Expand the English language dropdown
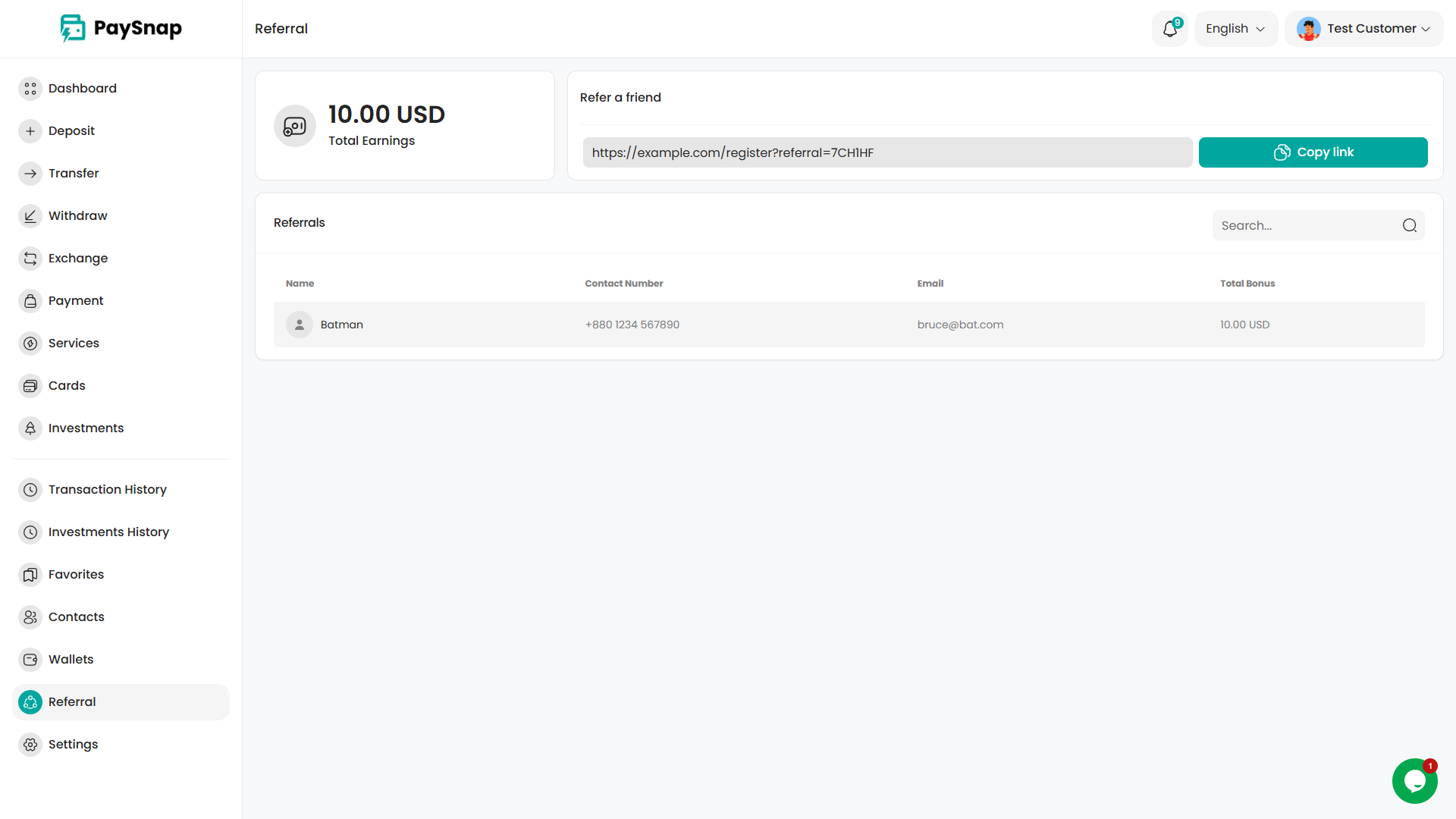This screenshot has height=819, width=1456. pyautogui.click(x=1235, y=29)
